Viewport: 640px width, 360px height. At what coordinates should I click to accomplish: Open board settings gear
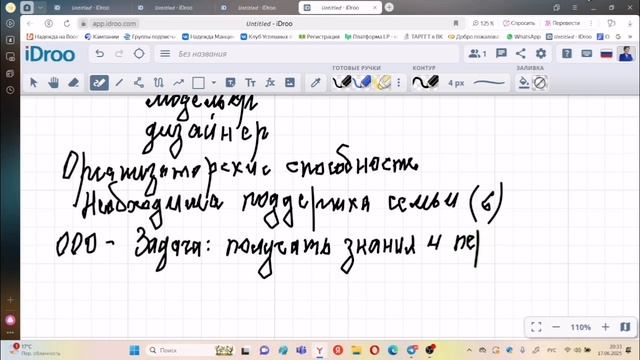pos(541,53)
